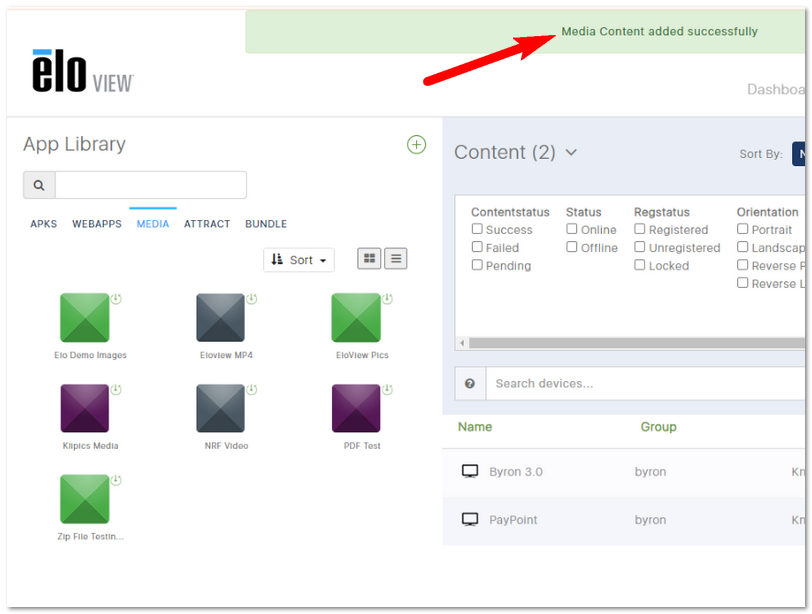Check the Pending content status box
Viewport: 812px width, 614px height.
[477, 265]
